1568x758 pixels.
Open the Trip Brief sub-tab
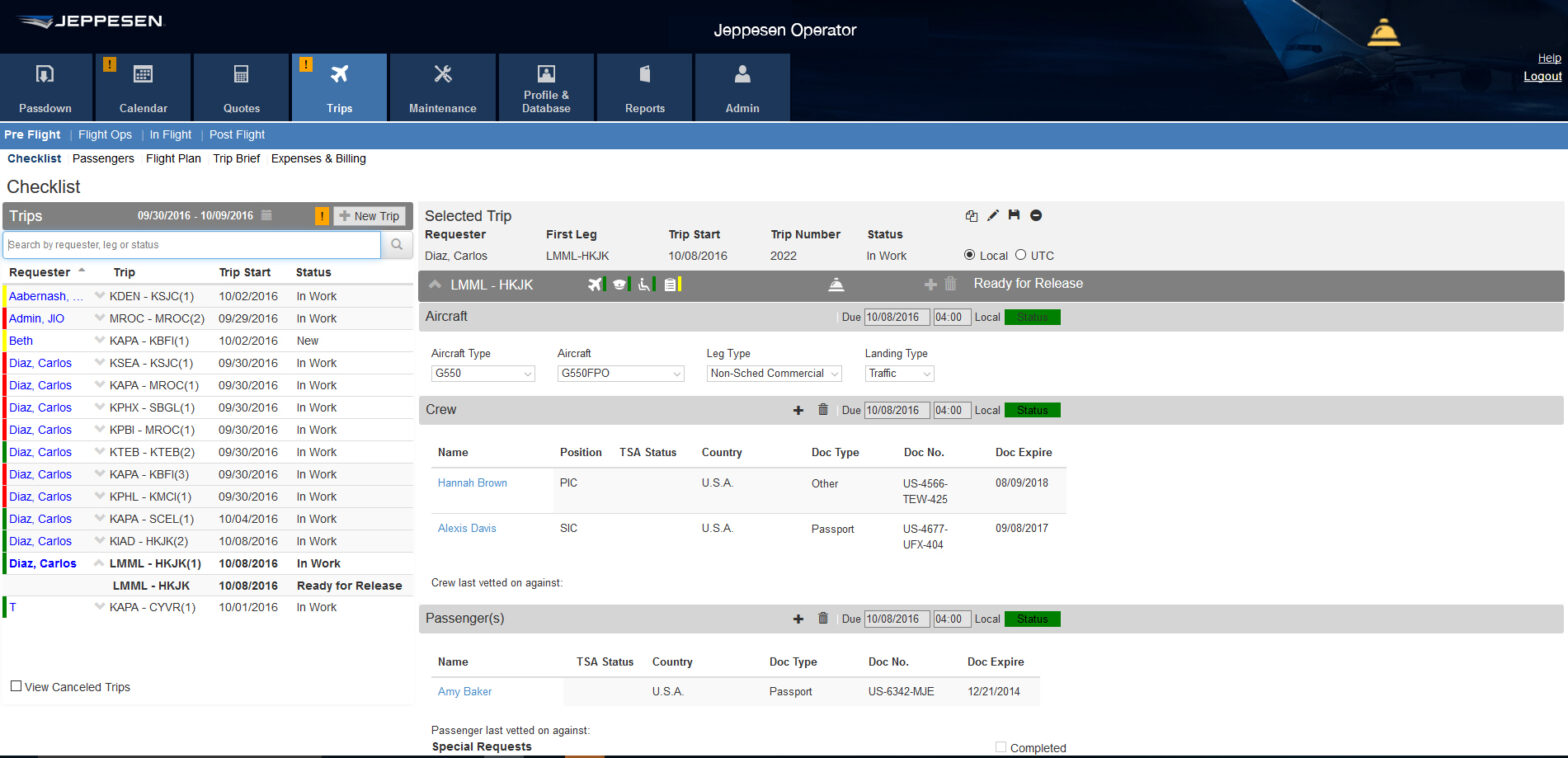pyautogui.click(x=236, y=158)
